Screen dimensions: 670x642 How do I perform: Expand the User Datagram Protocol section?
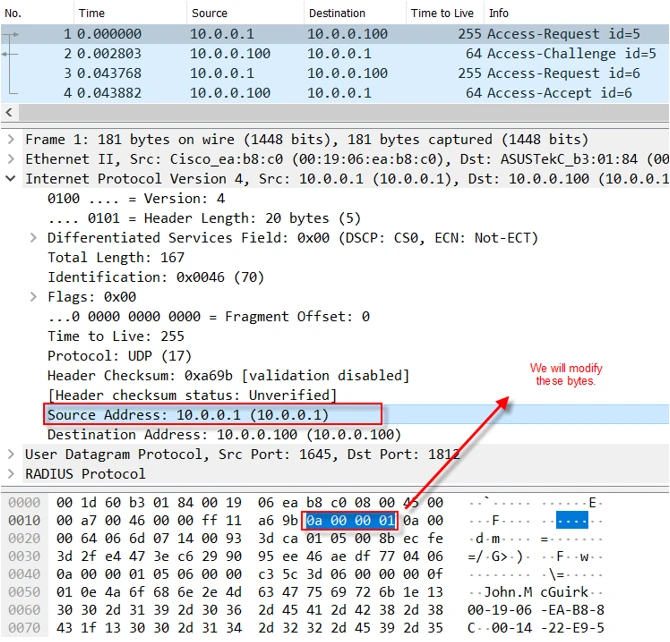click(11, 455)
